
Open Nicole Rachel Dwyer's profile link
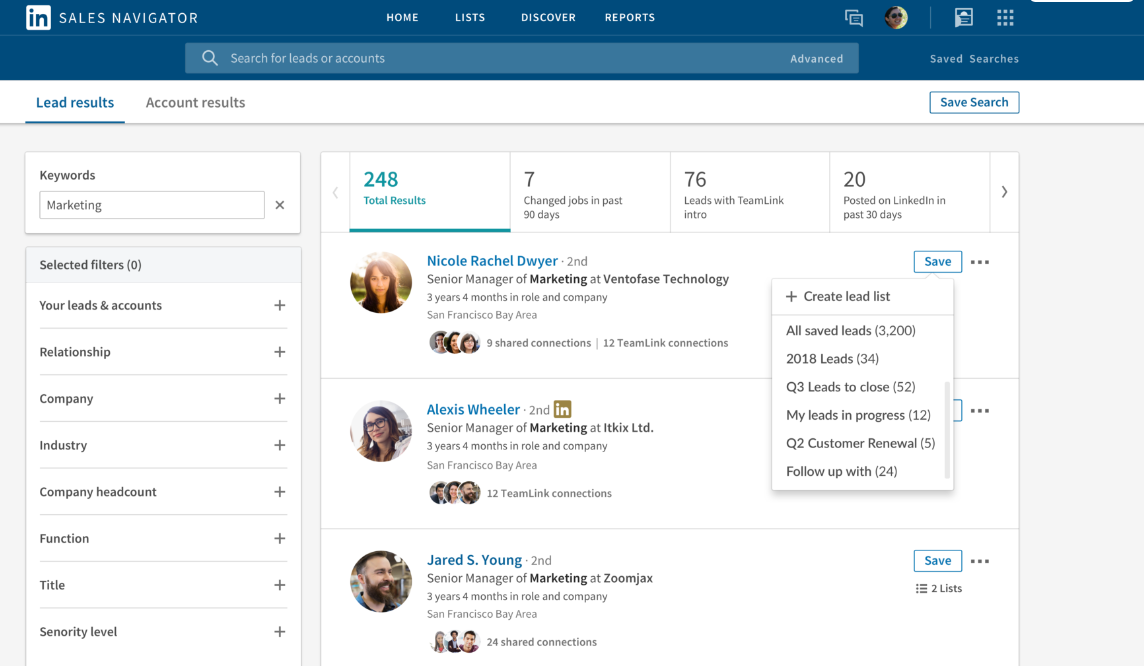492,261
